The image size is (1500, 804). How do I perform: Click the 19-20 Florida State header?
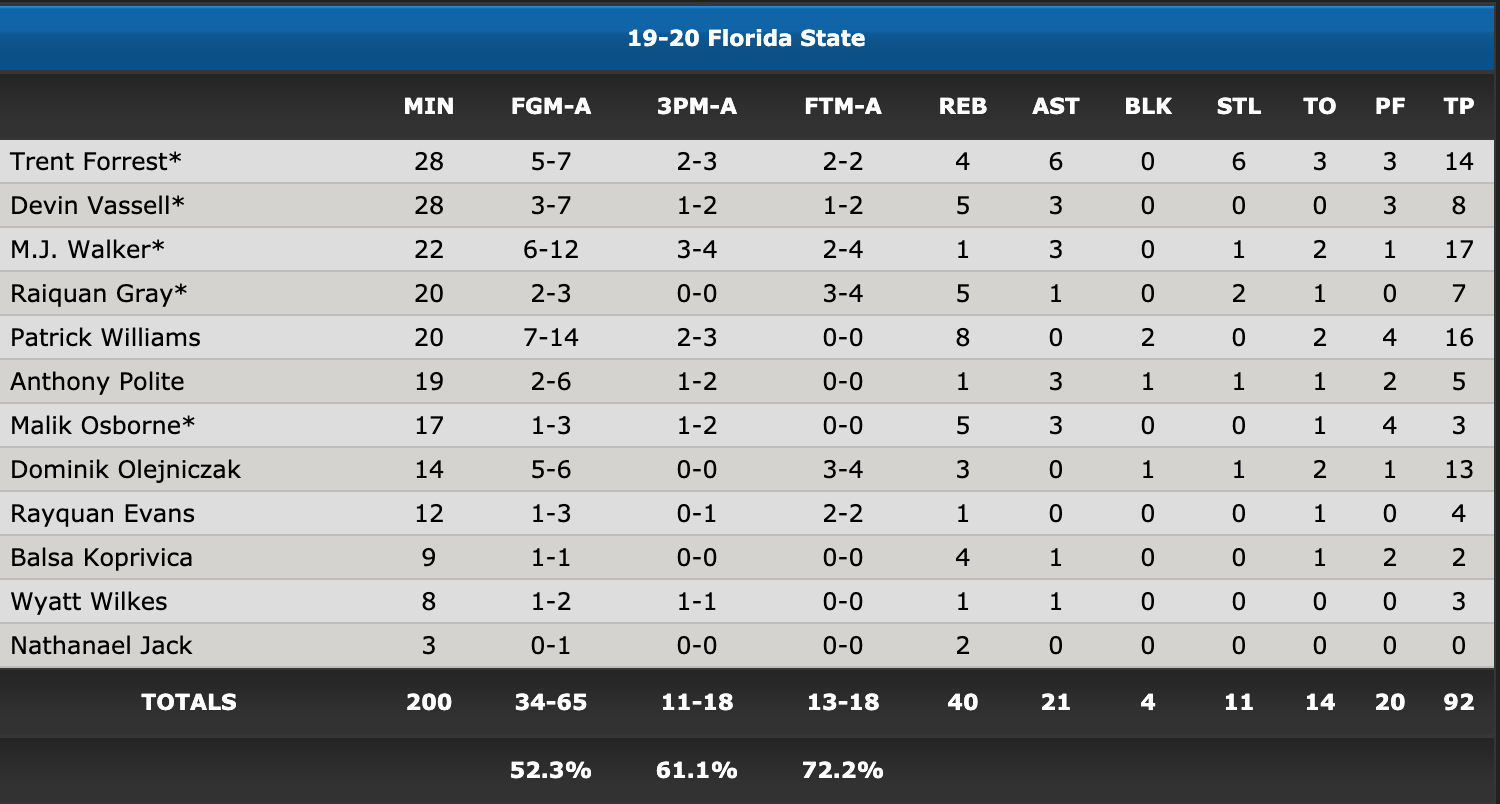point(746,39)
